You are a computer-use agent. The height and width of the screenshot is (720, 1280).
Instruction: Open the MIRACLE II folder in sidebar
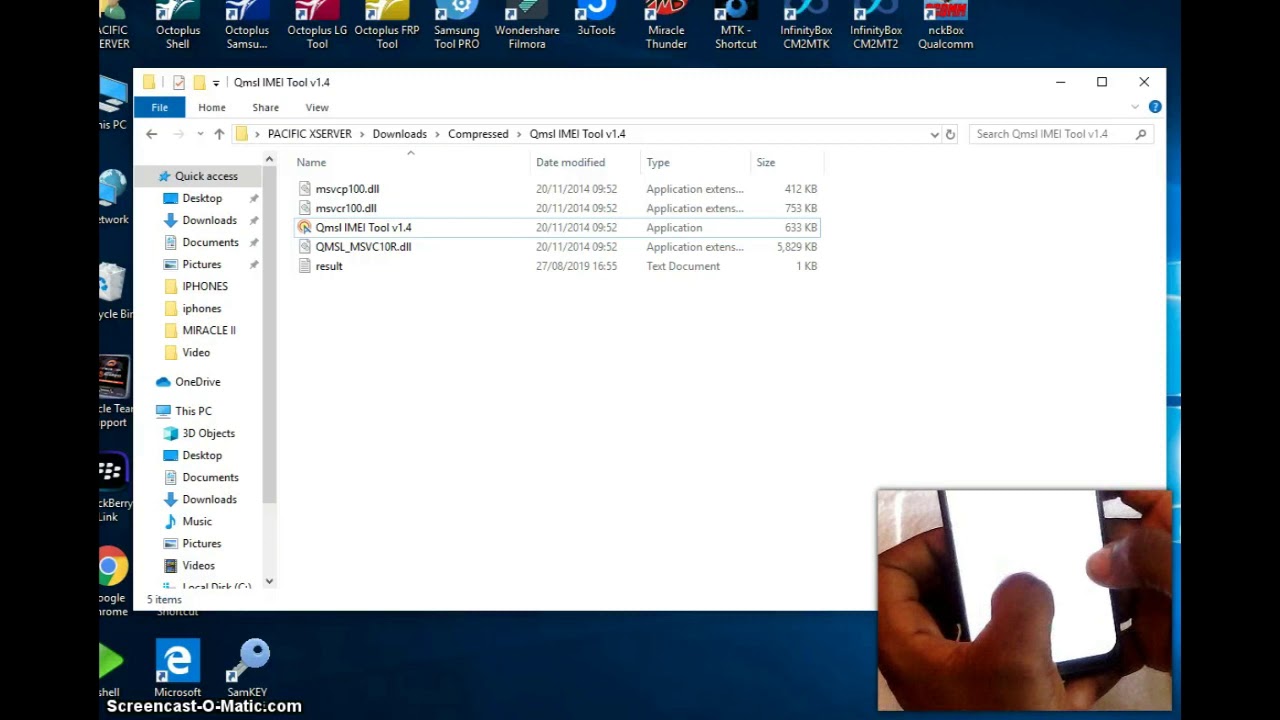coord(209,330)
